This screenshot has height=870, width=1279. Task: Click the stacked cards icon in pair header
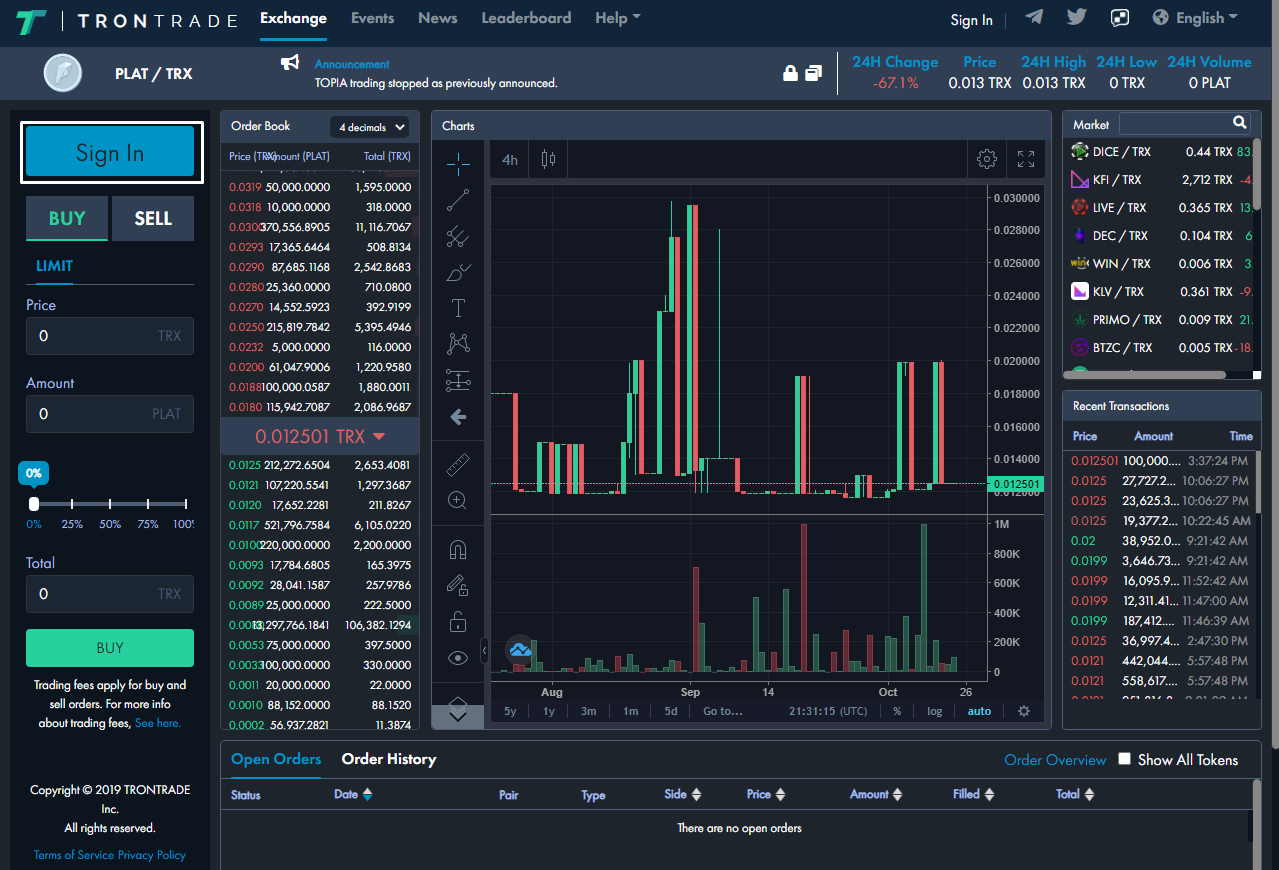click(813, 73)
